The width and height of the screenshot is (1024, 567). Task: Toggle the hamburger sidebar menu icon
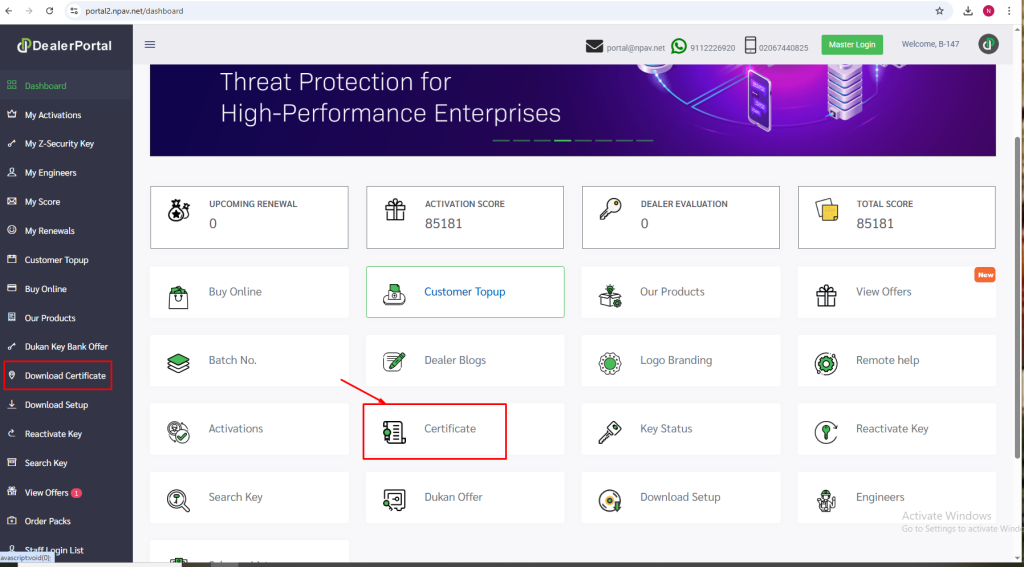tap(150, 44)
